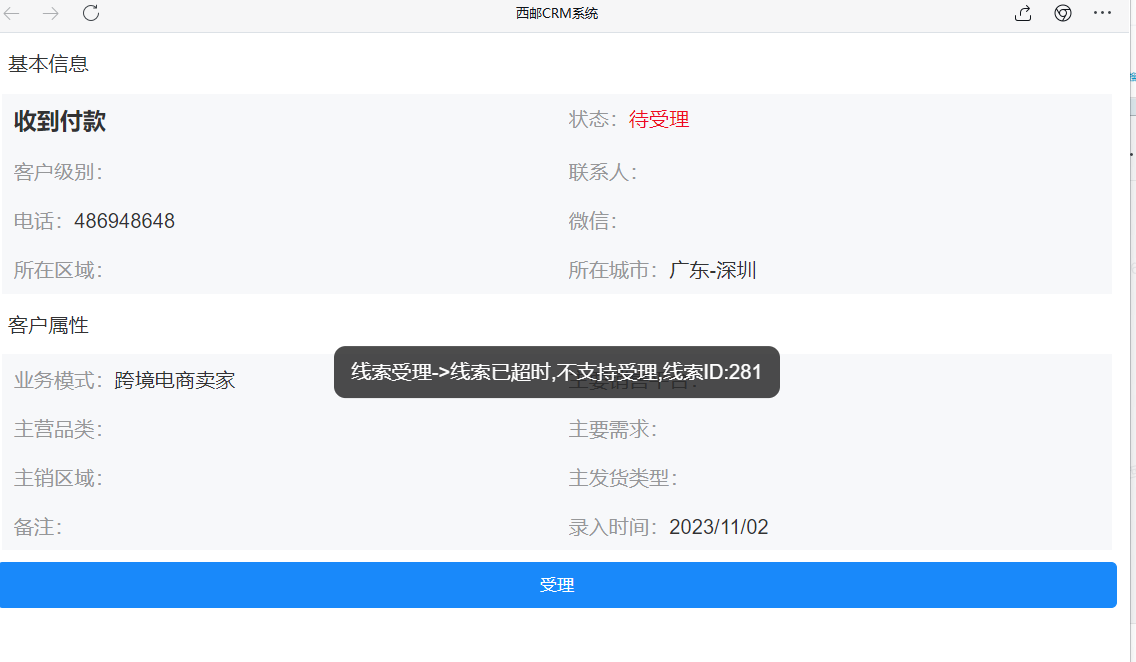
Task: Click the 待受理 status text
Action: click(659, 120)
